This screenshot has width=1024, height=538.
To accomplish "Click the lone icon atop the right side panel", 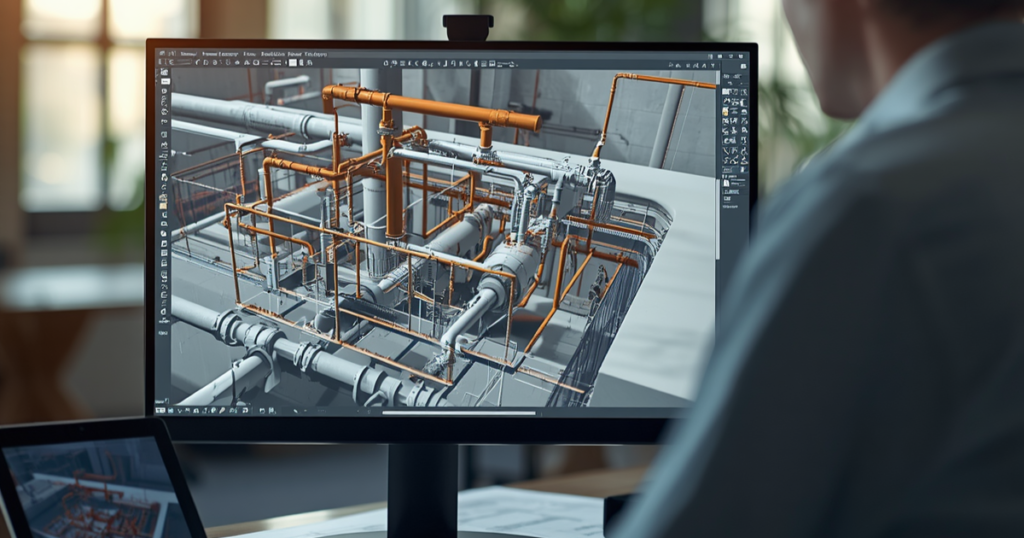I will click(x=743, y=66).
